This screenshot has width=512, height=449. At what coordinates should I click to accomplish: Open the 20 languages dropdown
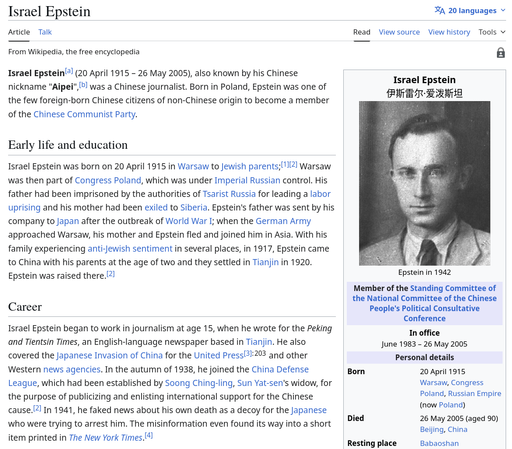click(470, 11)
